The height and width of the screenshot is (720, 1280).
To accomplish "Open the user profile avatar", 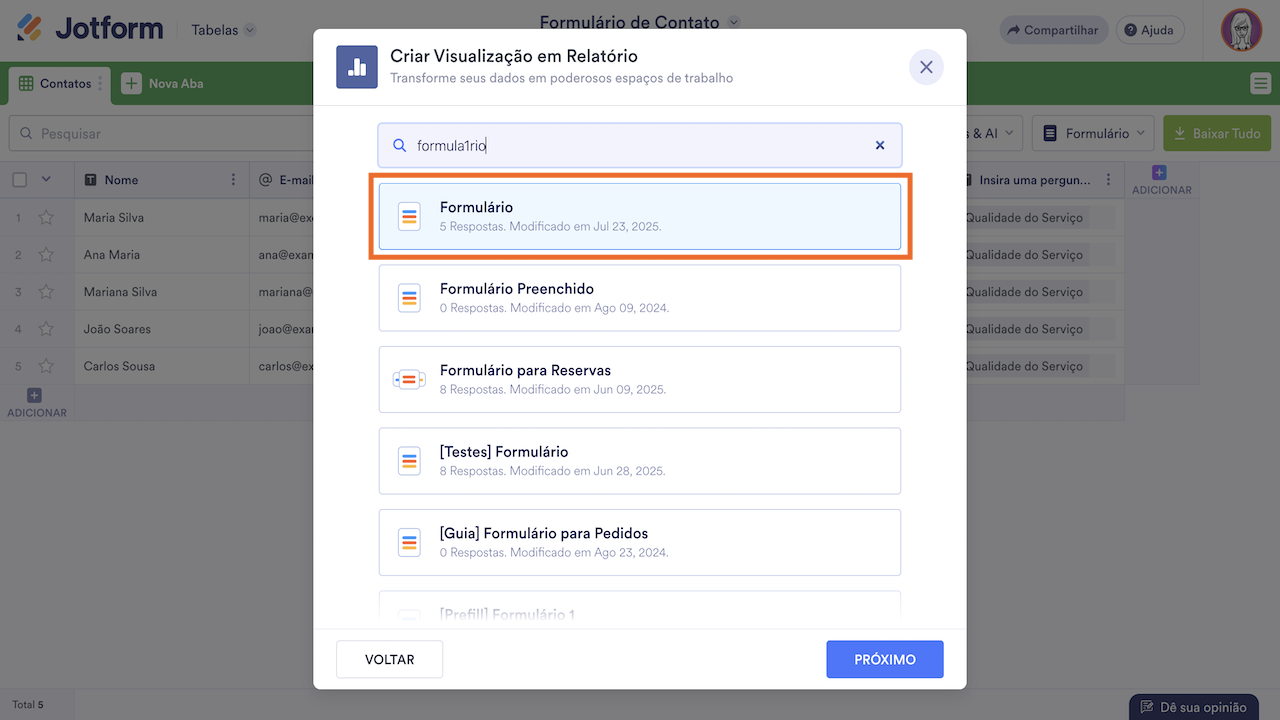I will (1241, 30).
